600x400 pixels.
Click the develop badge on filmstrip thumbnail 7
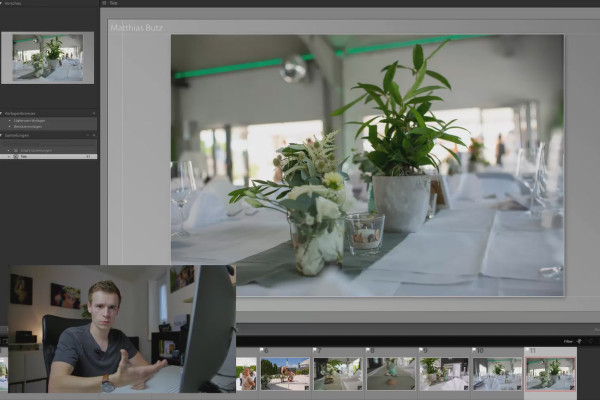tap(360, 388)
